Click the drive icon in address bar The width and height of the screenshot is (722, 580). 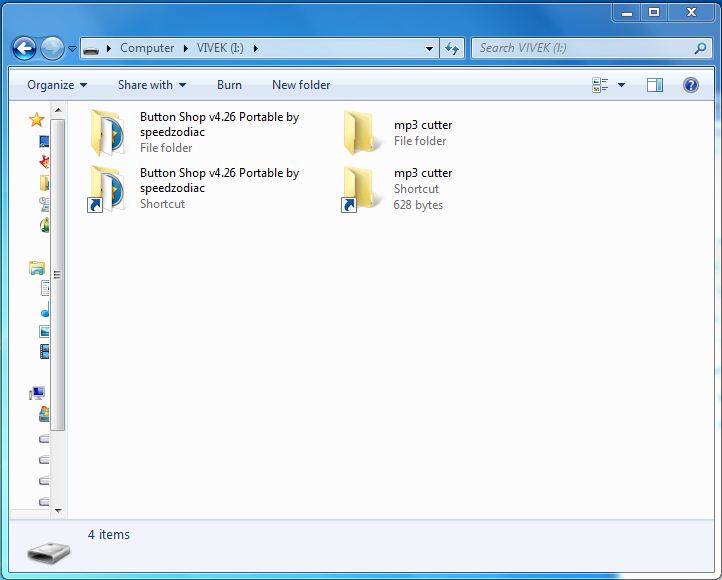pos(91,49)
